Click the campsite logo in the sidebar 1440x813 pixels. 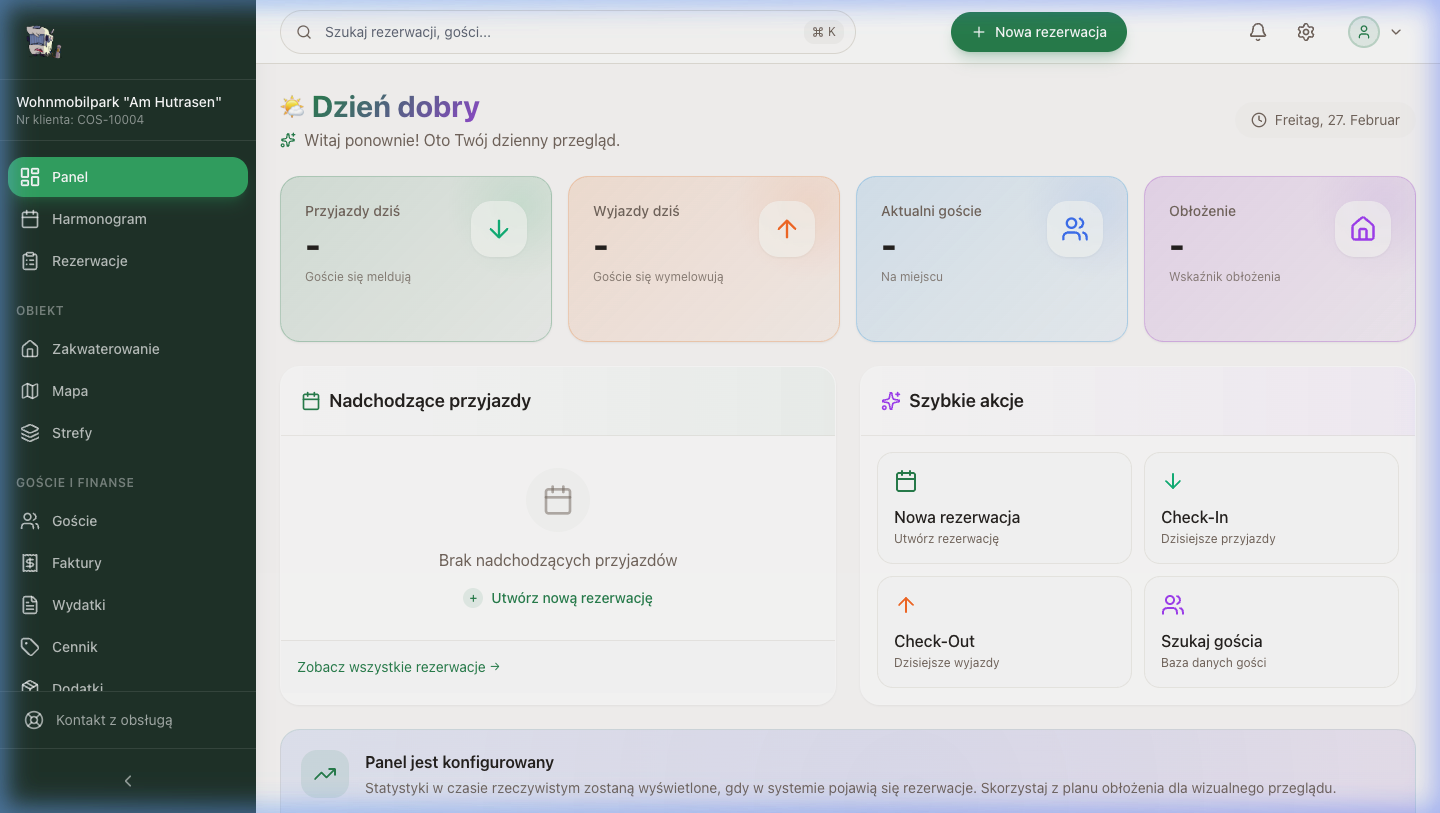tap(43, 41)
